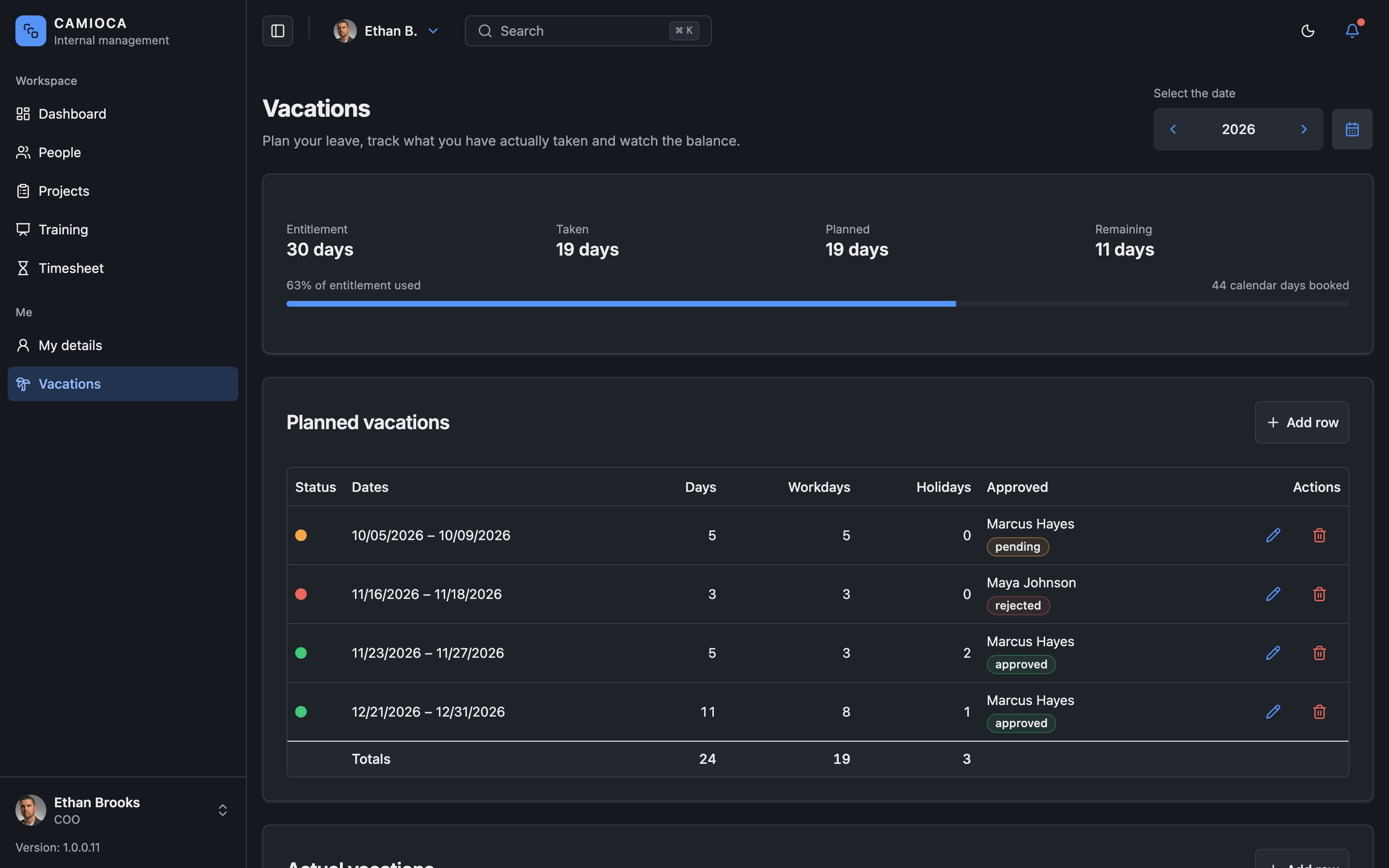The image size is (1389, 868).
Task: Go to next year arrow
Action: tap(1304, 129)
